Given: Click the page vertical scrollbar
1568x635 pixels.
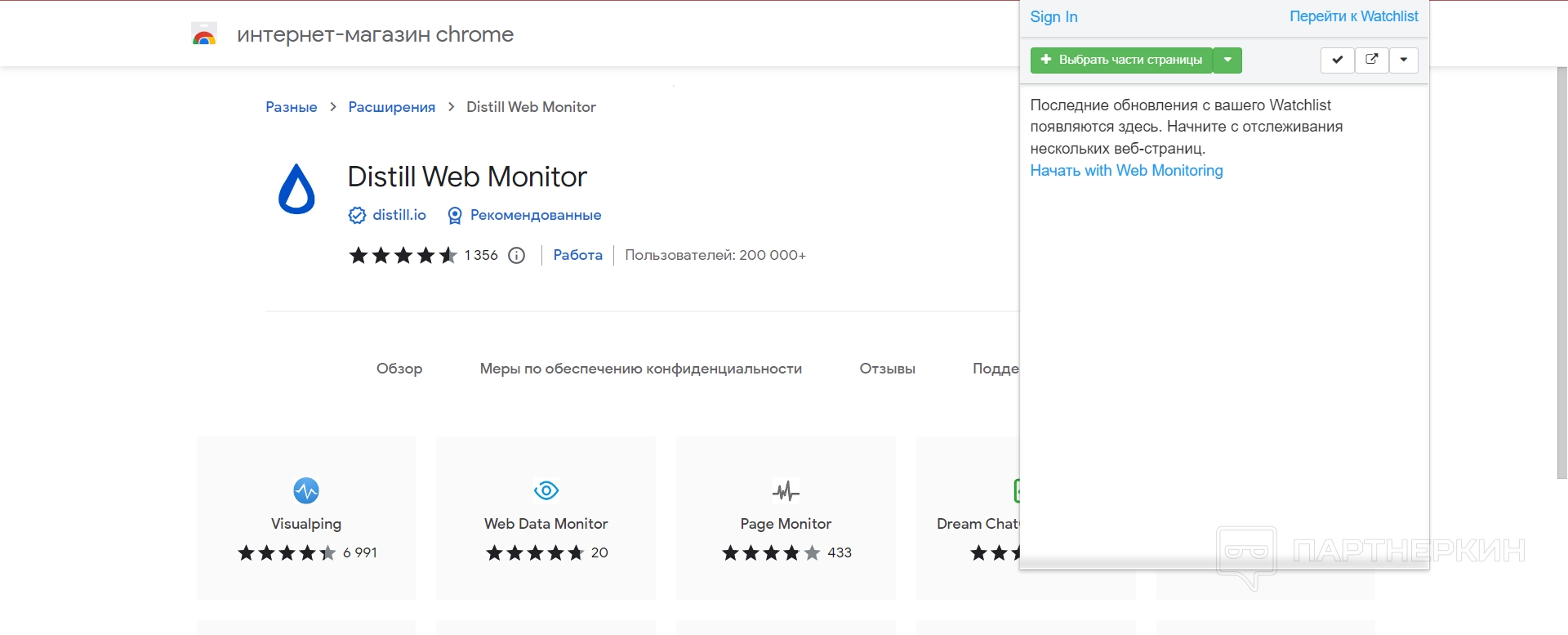Looking at the screenshot, I should pos(1561,272).
